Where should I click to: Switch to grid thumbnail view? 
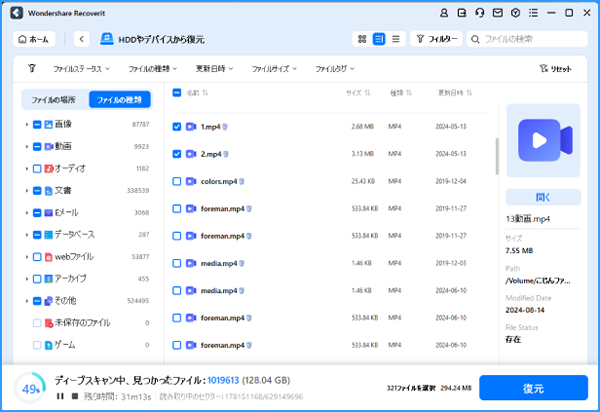[x=361, y=39]
